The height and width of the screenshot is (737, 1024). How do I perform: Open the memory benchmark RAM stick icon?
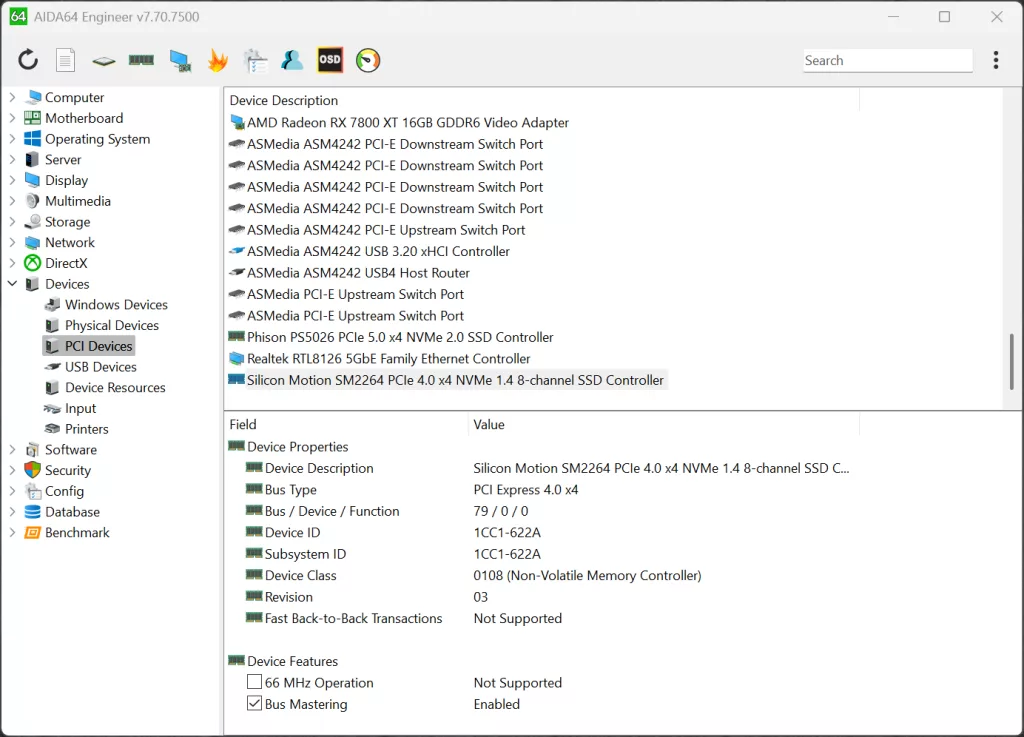(141, 60)
